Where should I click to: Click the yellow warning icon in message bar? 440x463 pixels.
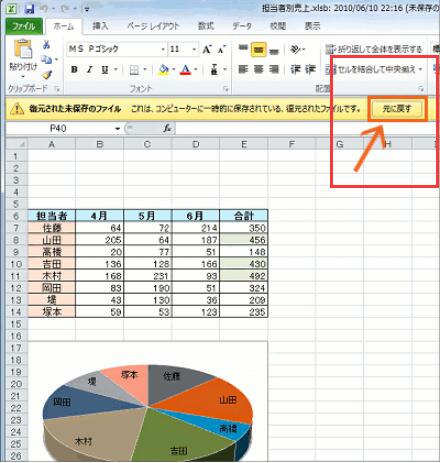(x=17, y=109)
